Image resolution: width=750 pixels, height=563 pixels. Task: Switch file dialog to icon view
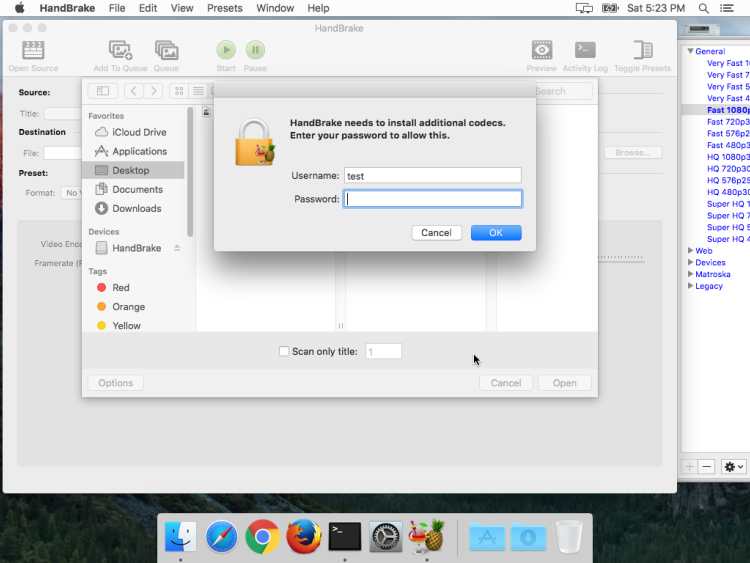tap(179, 91)
